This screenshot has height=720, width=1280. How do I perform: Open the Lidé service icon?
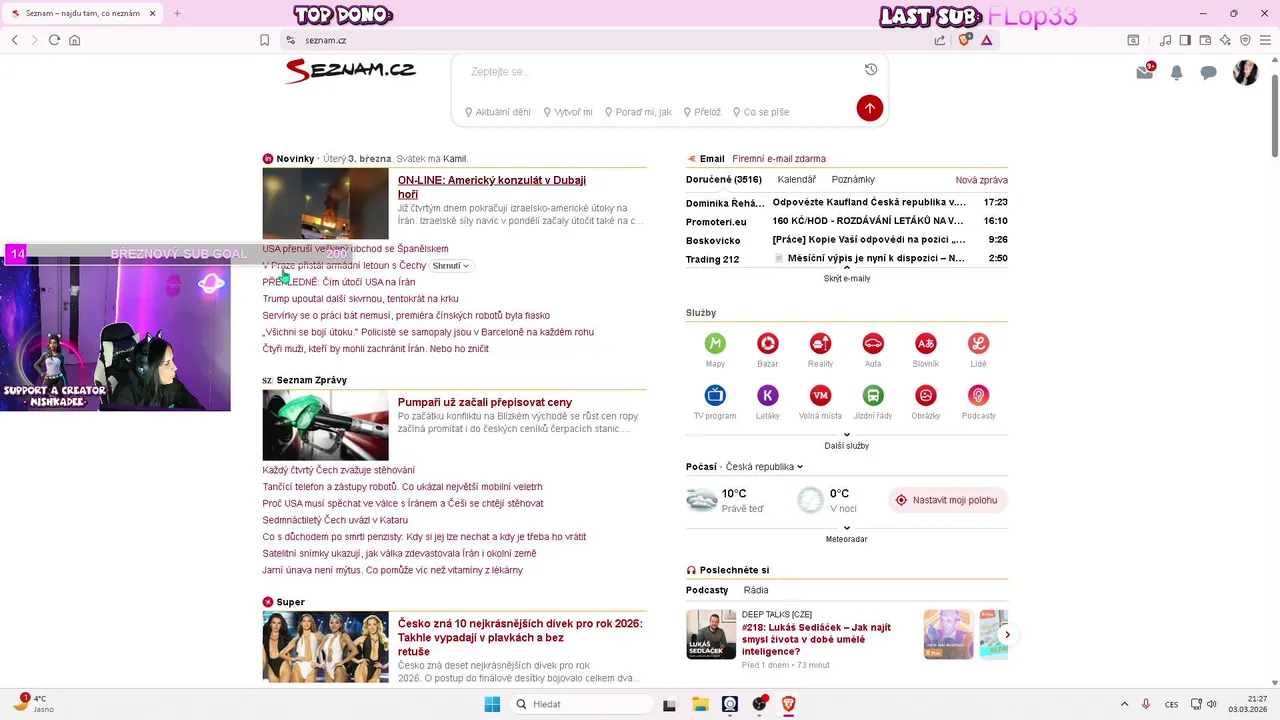[x=978, y=343]
